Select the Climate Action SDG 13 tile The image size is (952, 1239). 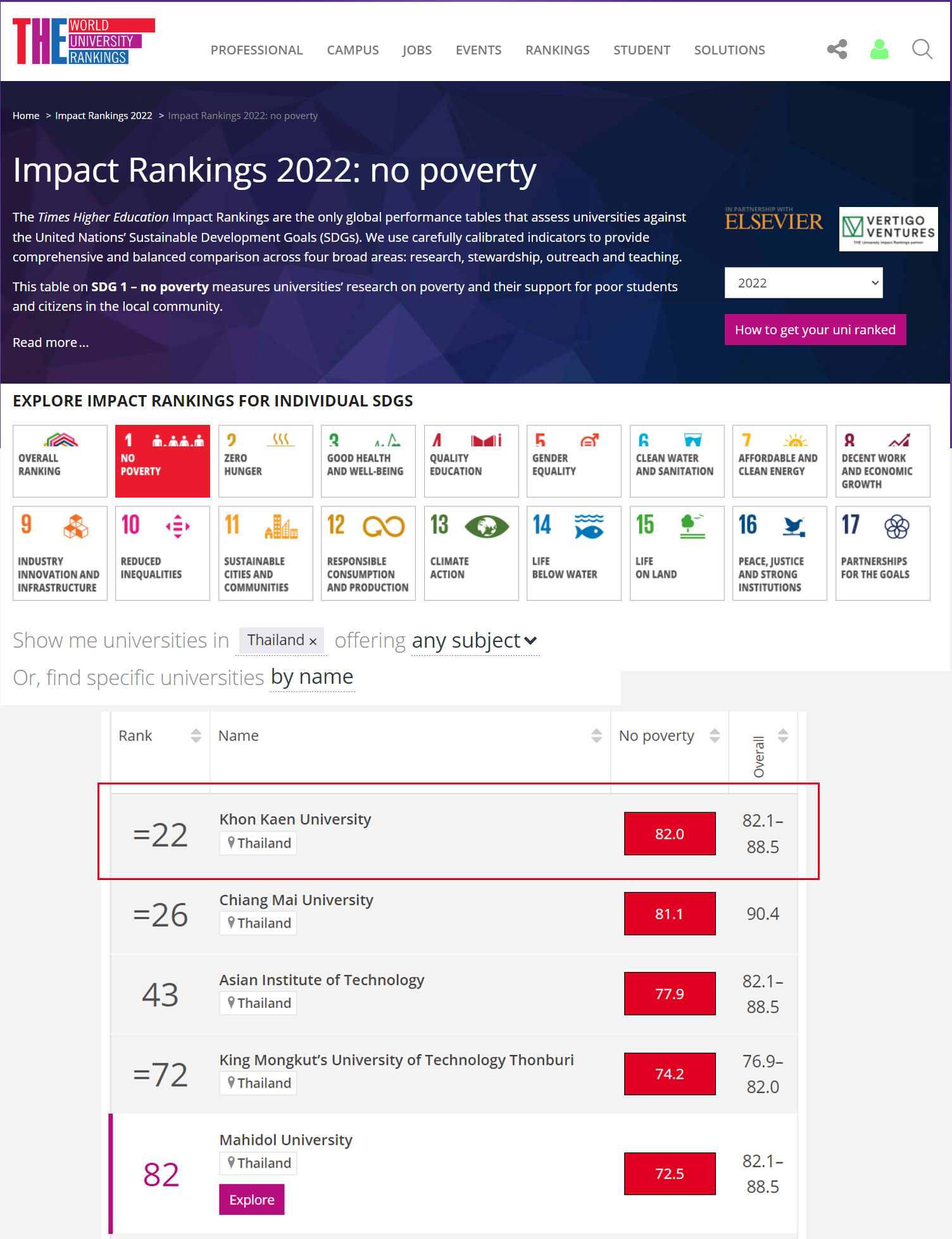pyautogui.click(x=471, y=553)
